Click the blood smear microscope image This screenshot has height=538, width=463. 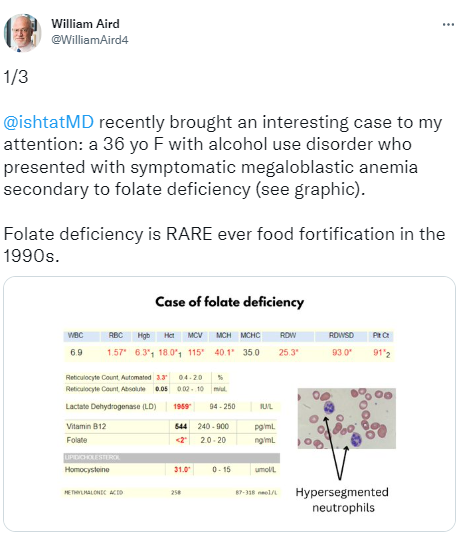pyautogui.click(x=347, y=418)
